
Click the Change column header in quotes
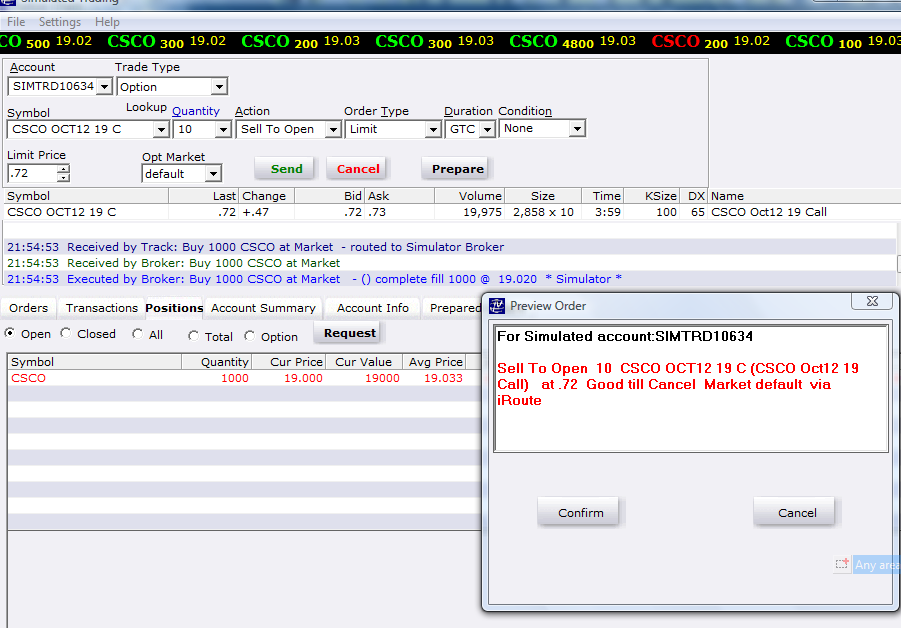click(x=267, y=196)
